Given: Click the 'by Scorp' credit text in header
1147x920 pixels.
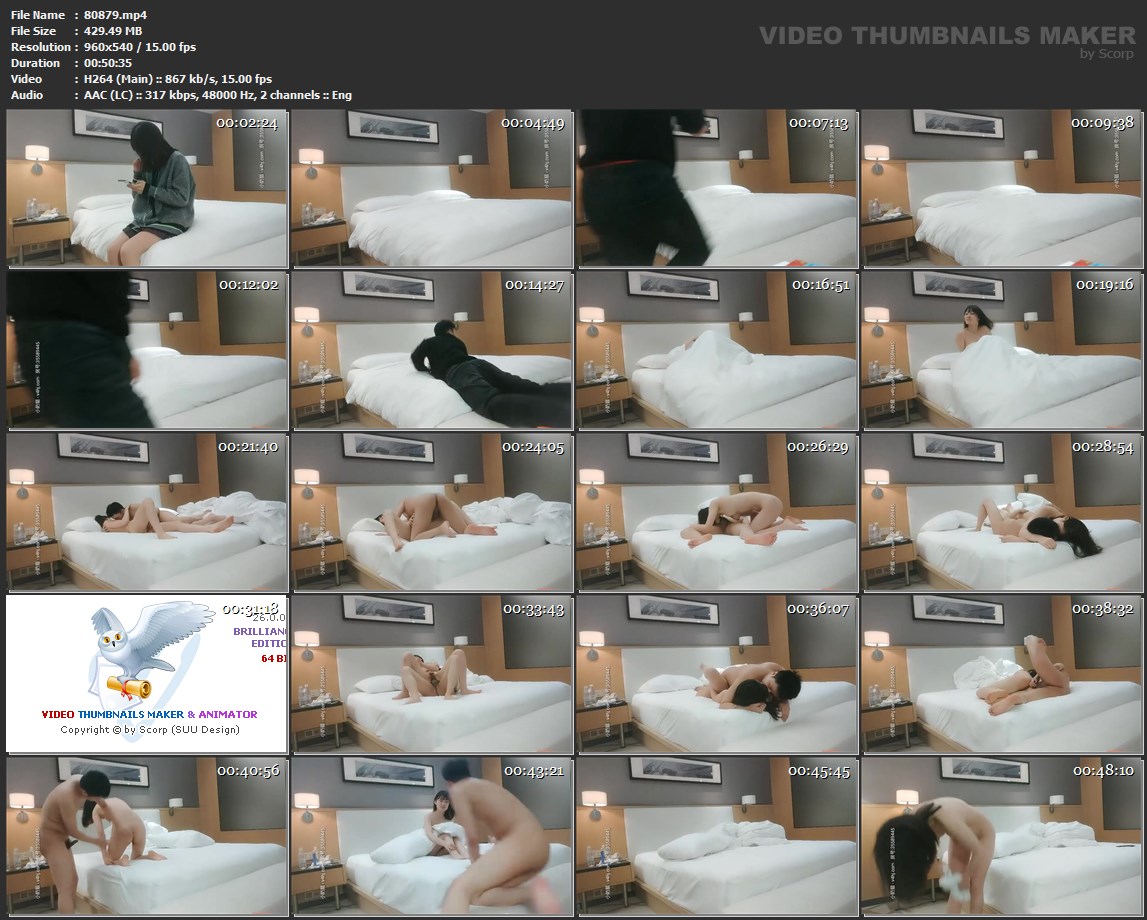Looking at the screenshot, I should [x=1107, y=53].
